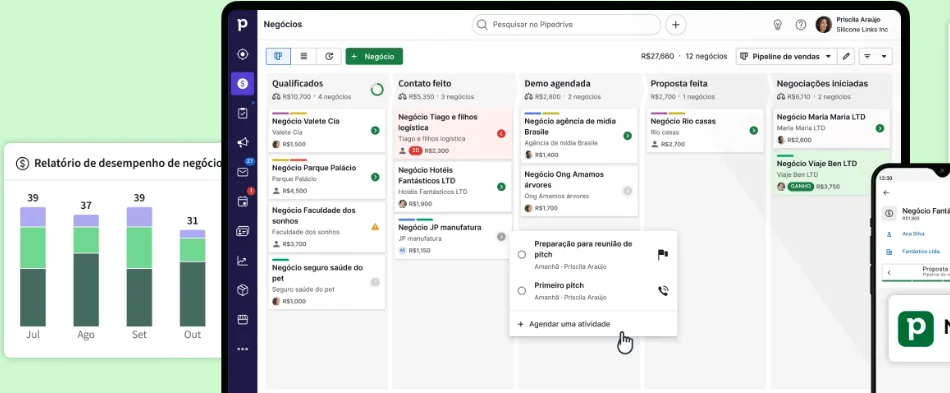The height and width of the screenshot is (393, 950).
Task: Open the Campaigns megaphone icon in sidebar
Action: (x=242, y=142)
